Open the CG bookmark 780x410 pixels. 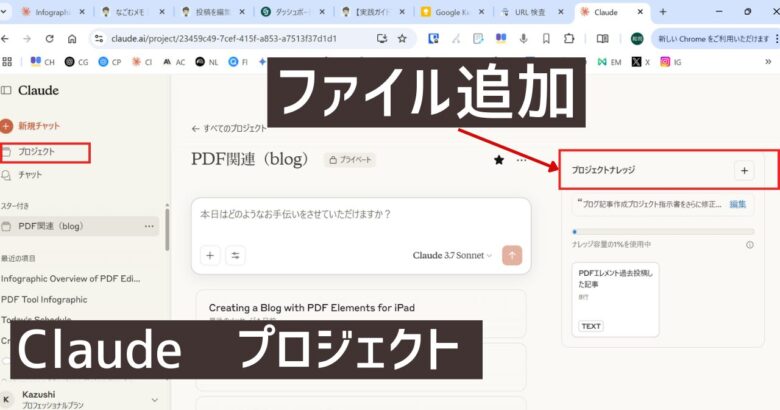[76, 62]
